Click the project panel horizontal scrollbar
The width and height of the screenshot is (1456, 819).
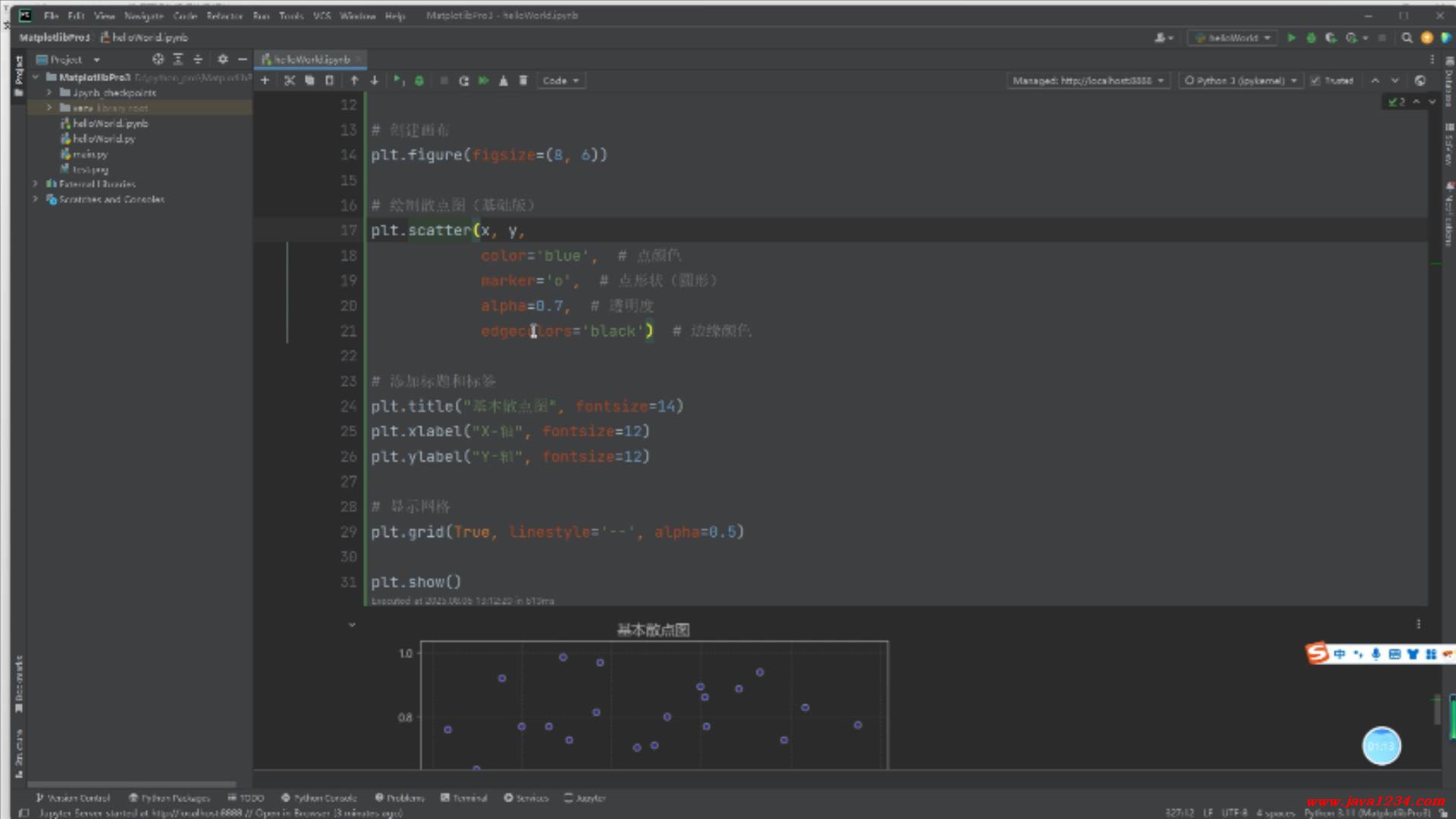131,784
